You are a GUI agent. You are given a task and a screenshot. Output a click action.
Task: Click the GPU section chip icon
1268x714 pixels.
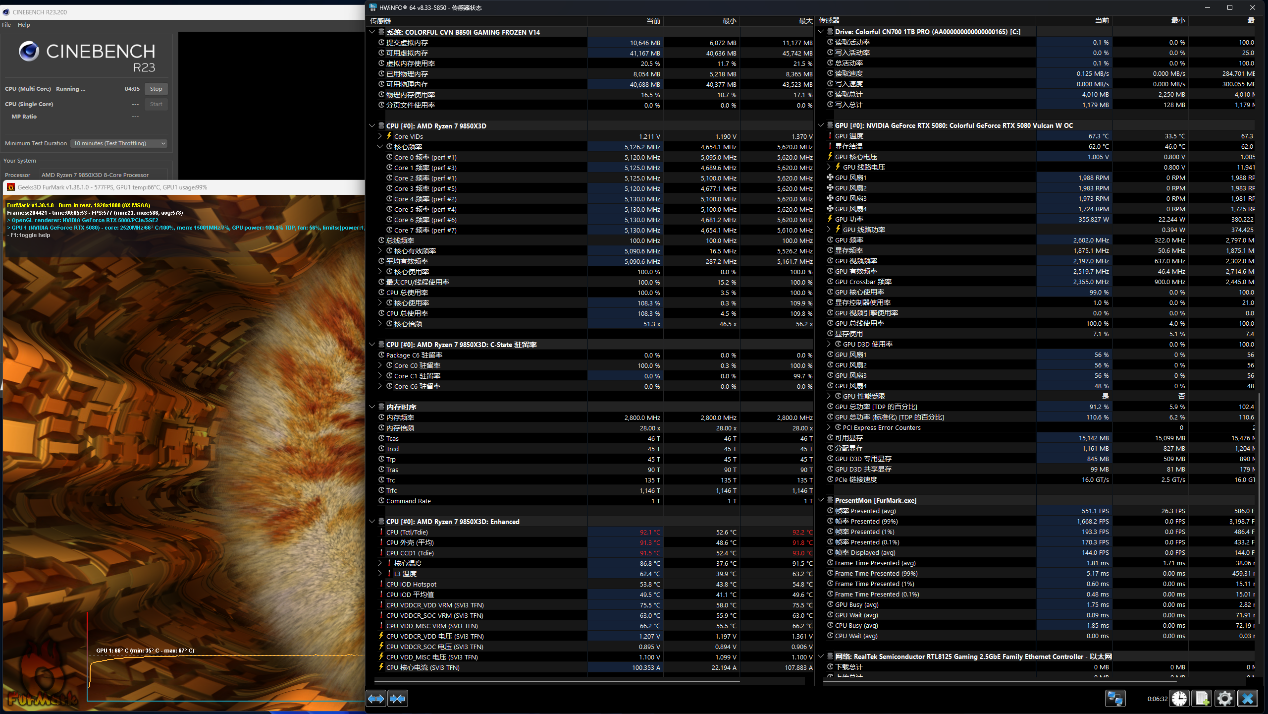click(832, 126)
